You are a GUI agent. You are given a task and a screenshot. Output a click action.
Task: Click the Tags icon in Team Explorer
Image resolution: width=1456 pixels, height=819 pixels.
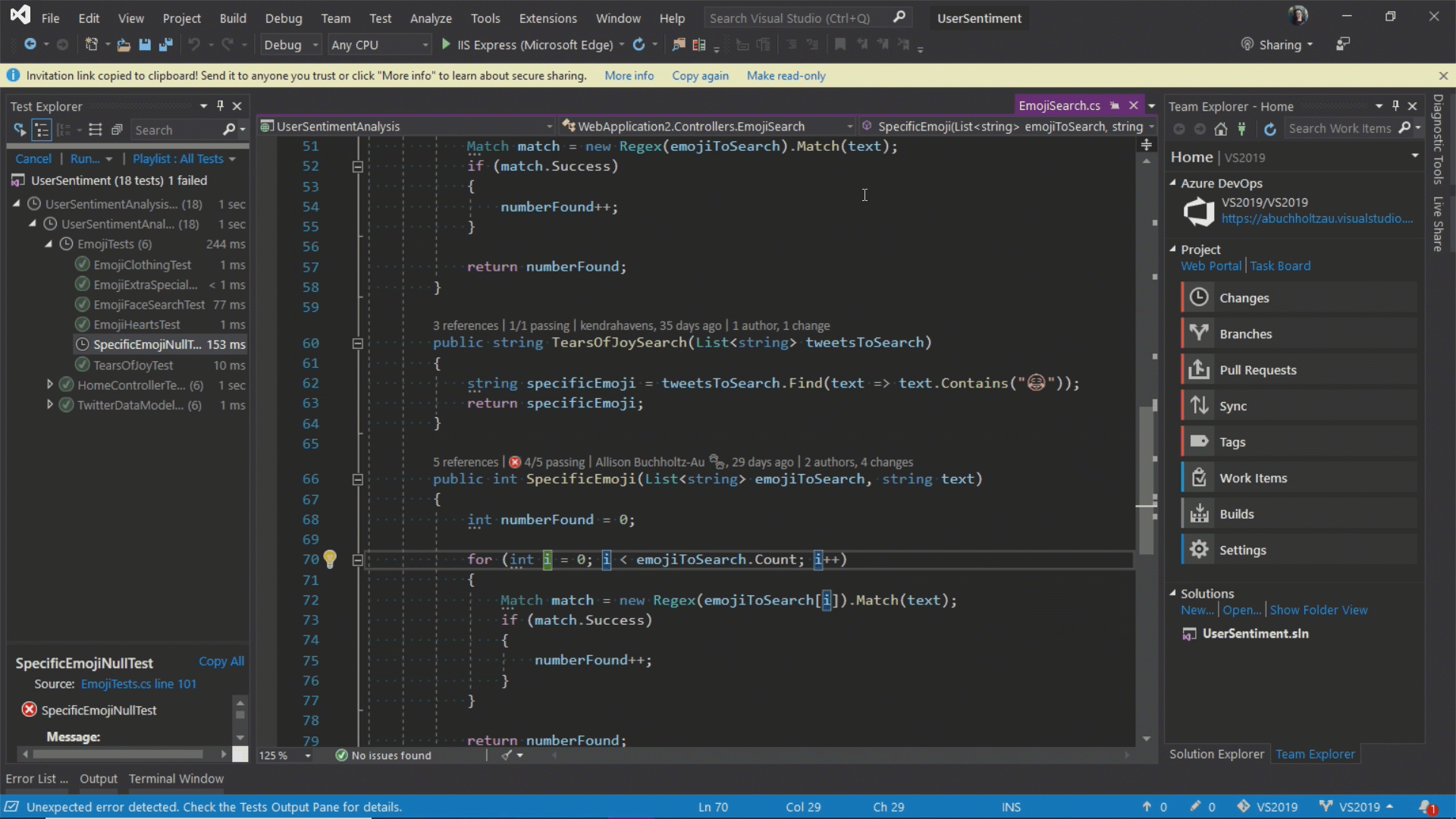pos(1199,441)
